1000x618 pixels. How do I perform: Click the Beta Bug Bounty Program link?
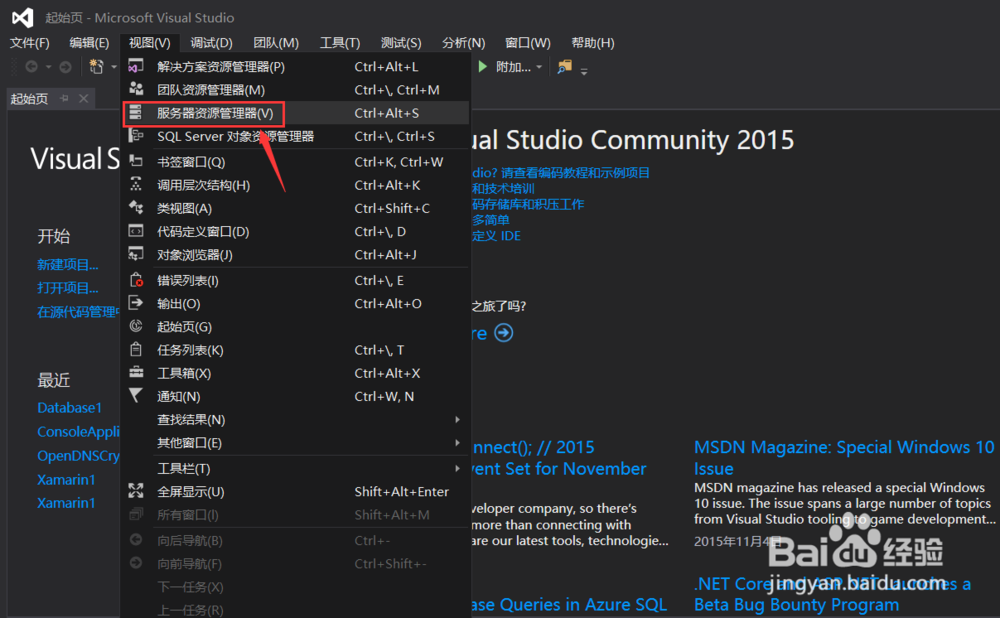[x=797, y=604]
